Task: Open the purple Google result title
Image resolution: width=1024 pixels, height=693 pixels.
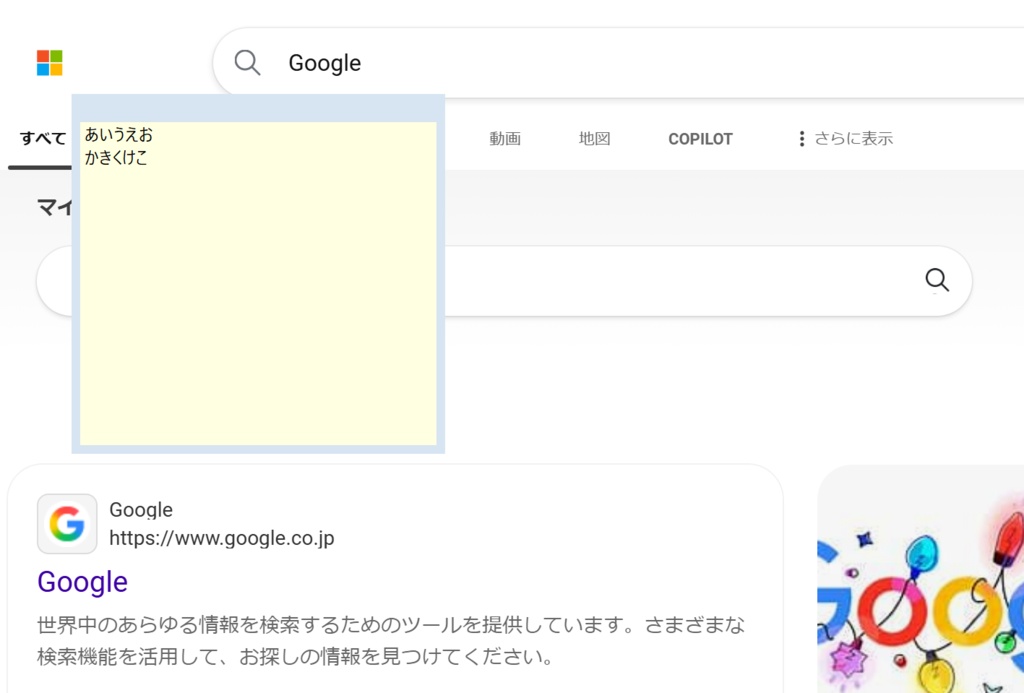Action: 82,581
